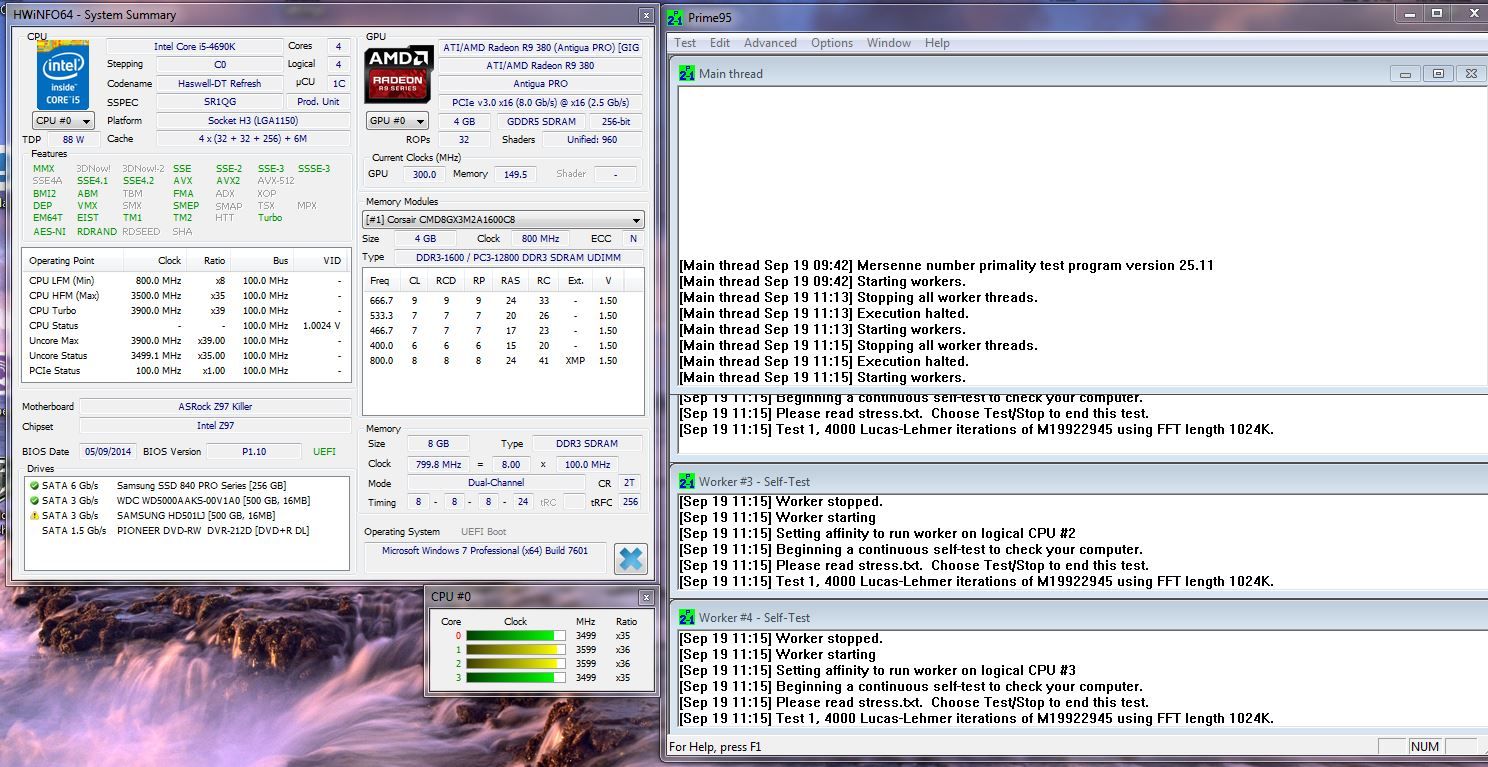
Task: Click the ASRock Z97 Killer motherboard field
Action: coord(215,407)
